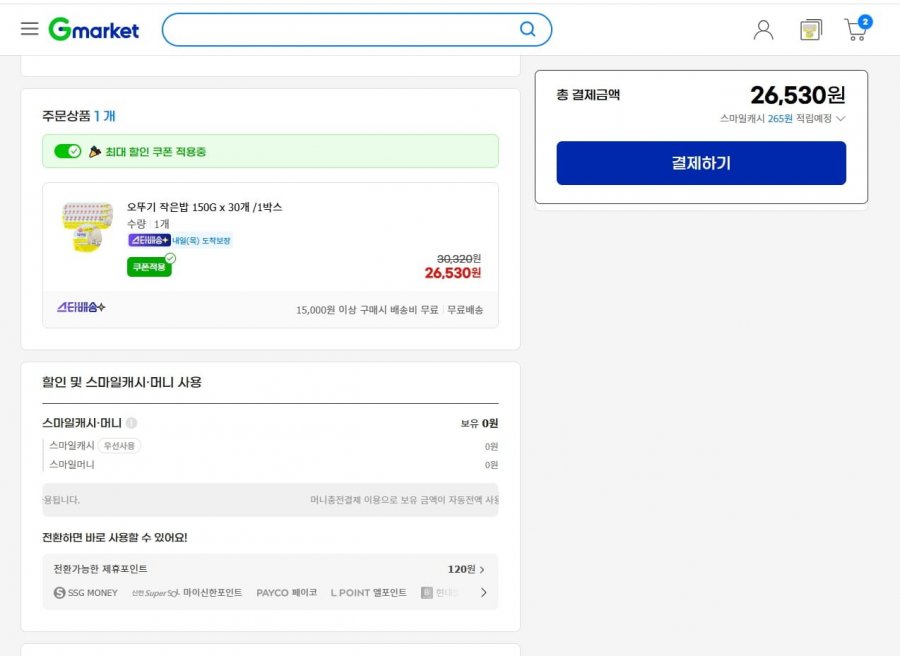Toggle the 최대 할인 쿠폰 적용중 switch
Image resolution: width=900 pixels, height=656 pixels.
pos(68,151)
